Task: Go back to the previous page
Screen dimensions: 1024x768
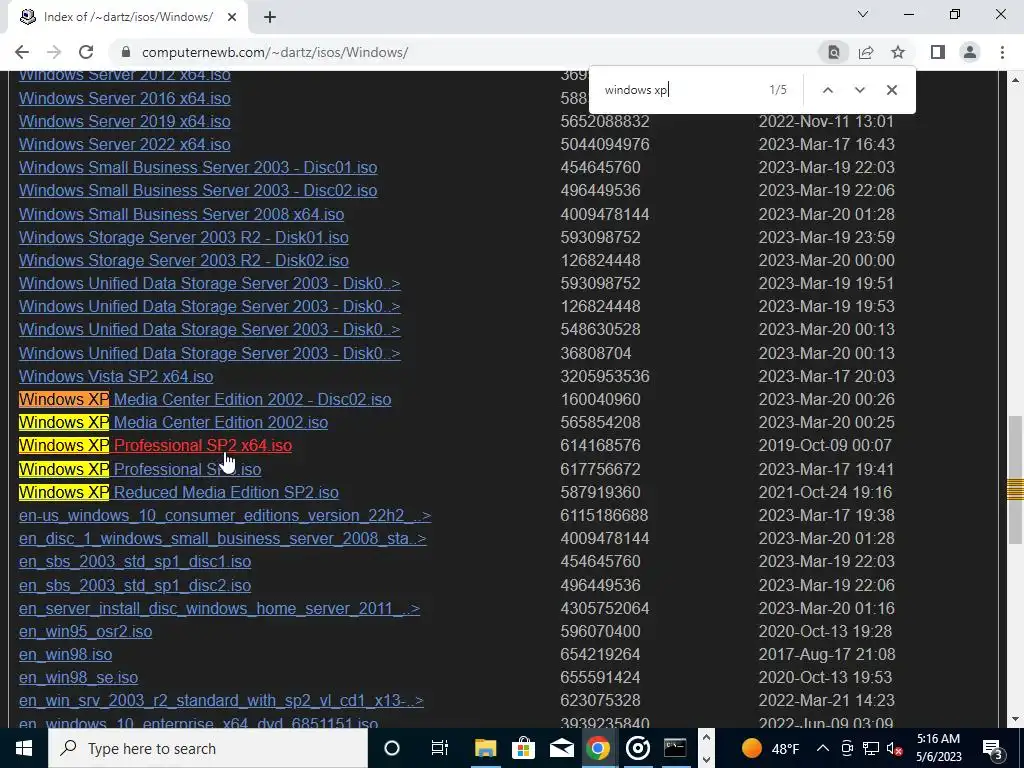Action: 22,52
